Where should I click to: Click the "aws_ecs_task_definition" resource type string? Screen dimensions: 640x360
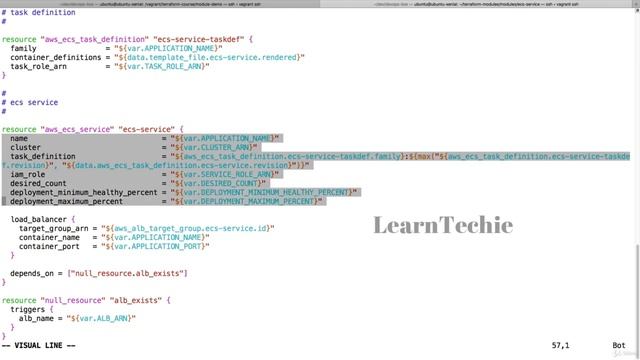tap(95, 40)
